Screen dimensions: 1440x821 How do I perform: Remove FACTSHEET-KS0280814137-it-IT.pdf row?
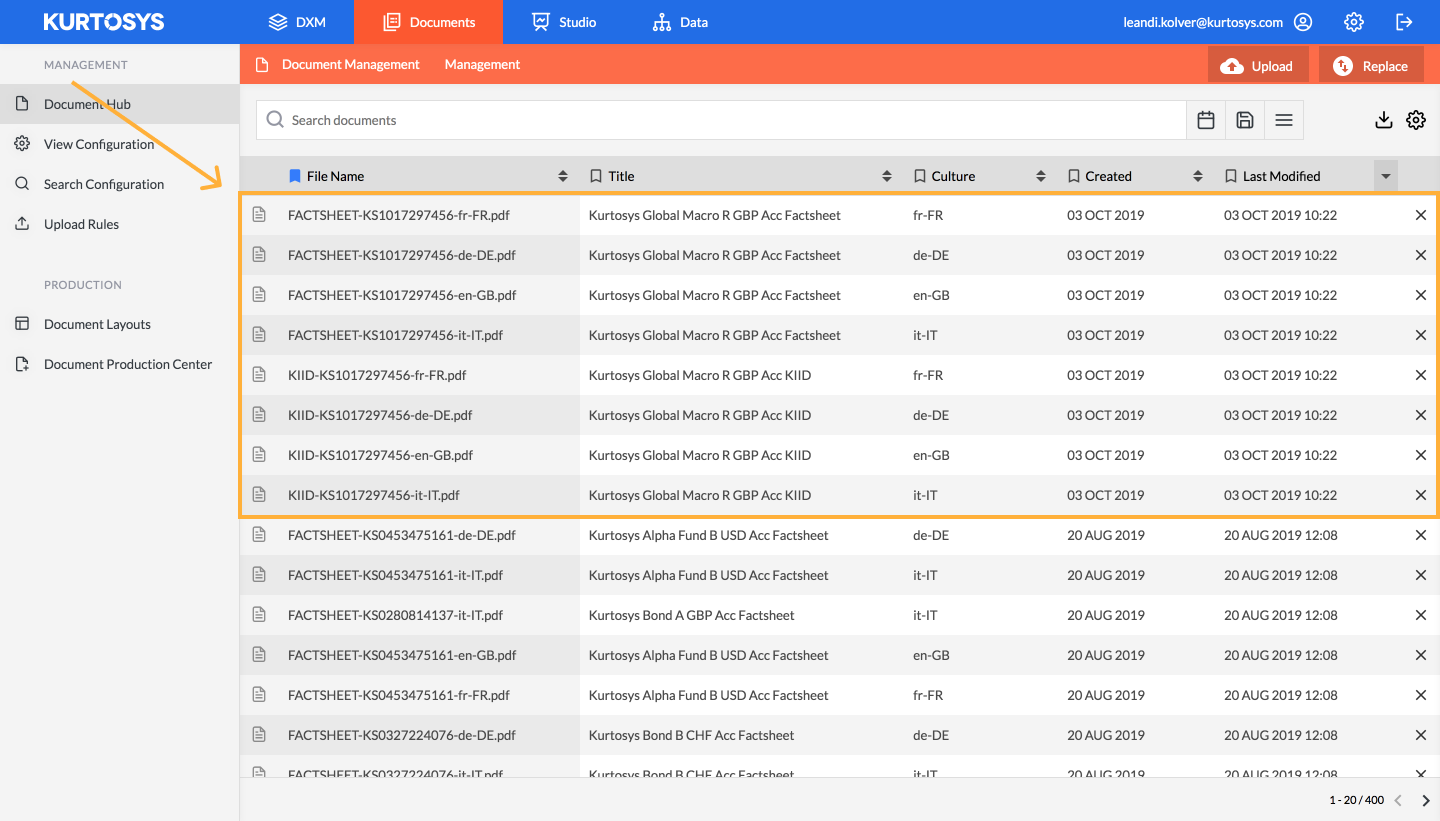pyautogui.click(x=1421, y=615)
